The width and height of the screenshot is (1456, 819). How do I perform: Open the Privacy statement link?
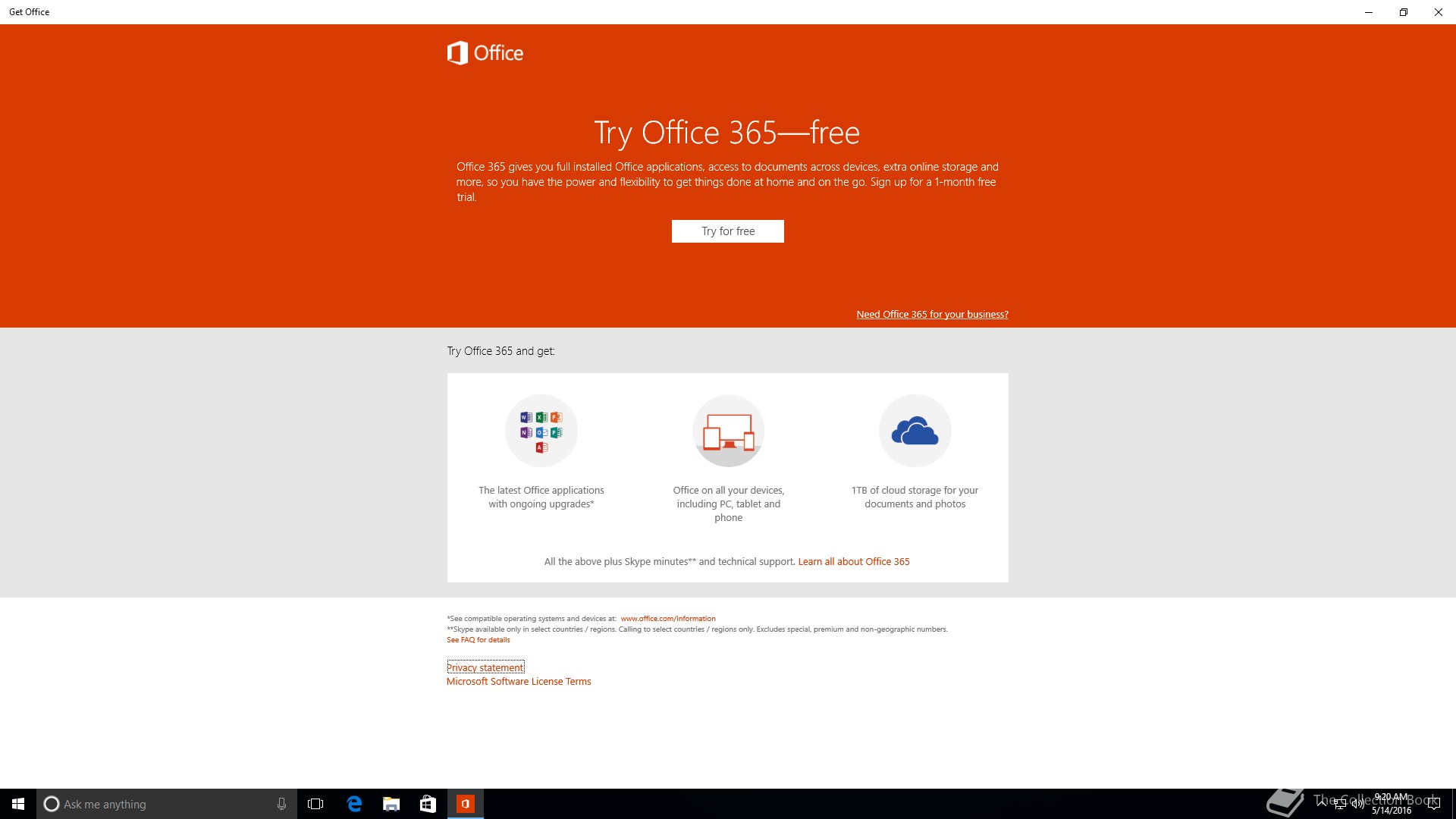[x=485, y=668]
